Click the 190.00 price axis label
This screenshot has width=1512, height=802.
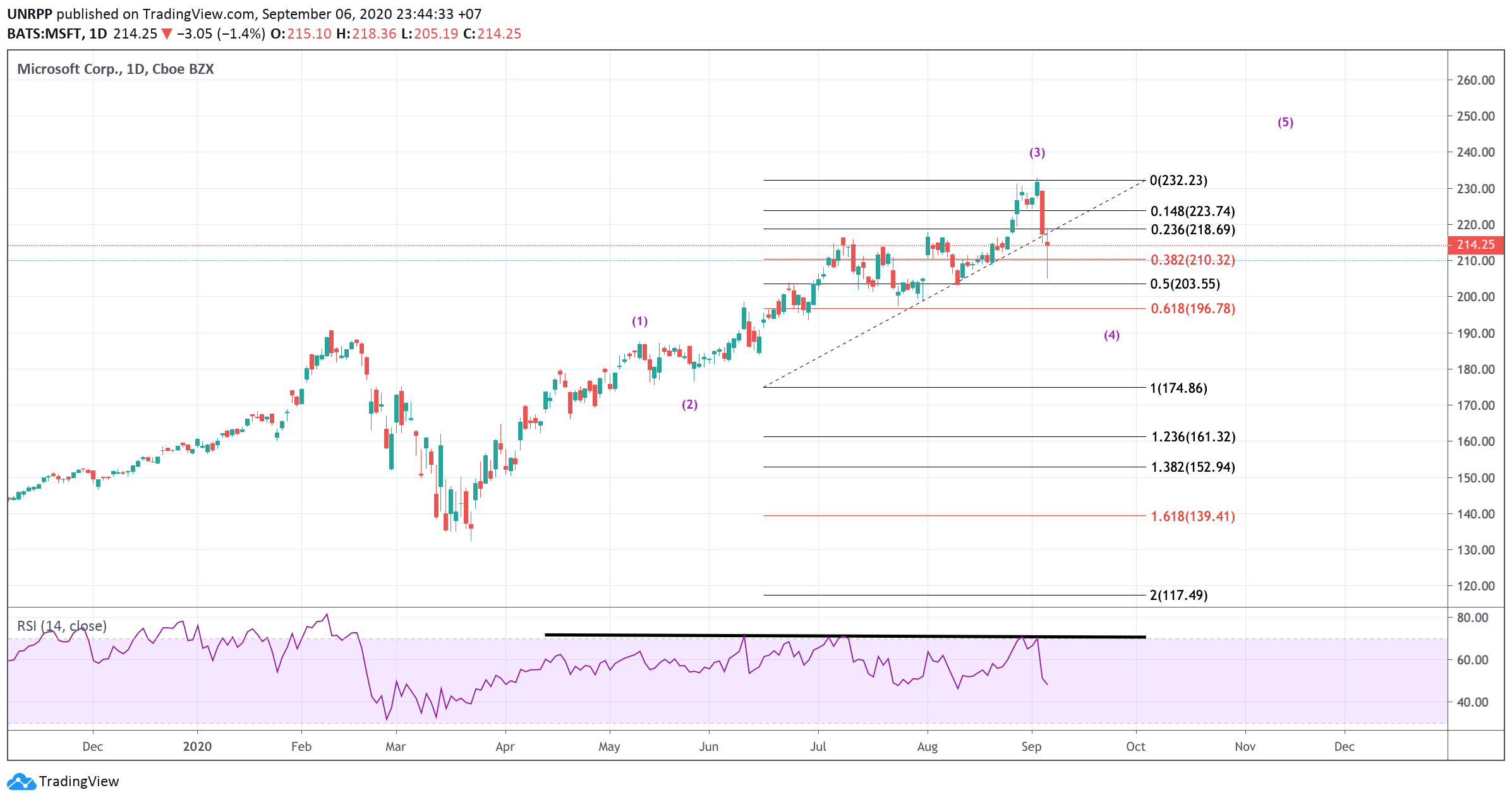pos(1476,333)
